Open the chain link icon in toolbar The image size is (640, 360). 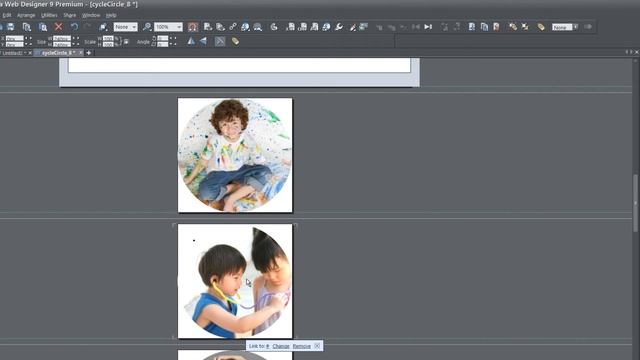click(x=233, y=27)
